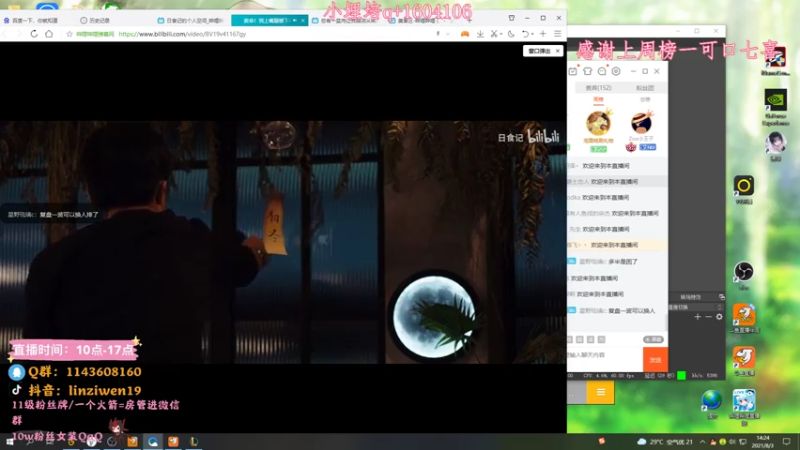Open the globe browser desktop shortcut
This screenshot has width=800, height=450.
click(x=711, y=405)
